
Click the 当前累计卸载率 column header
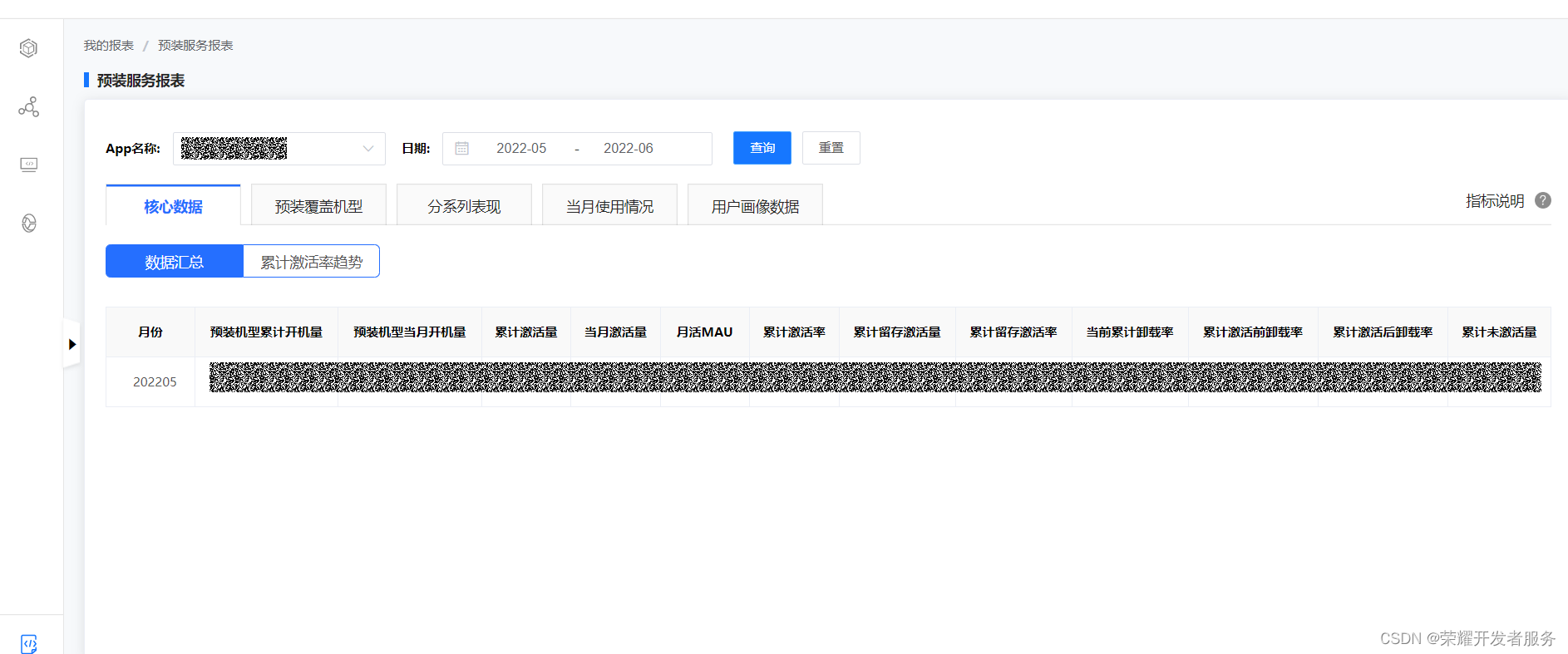[x=1130, y=332]
